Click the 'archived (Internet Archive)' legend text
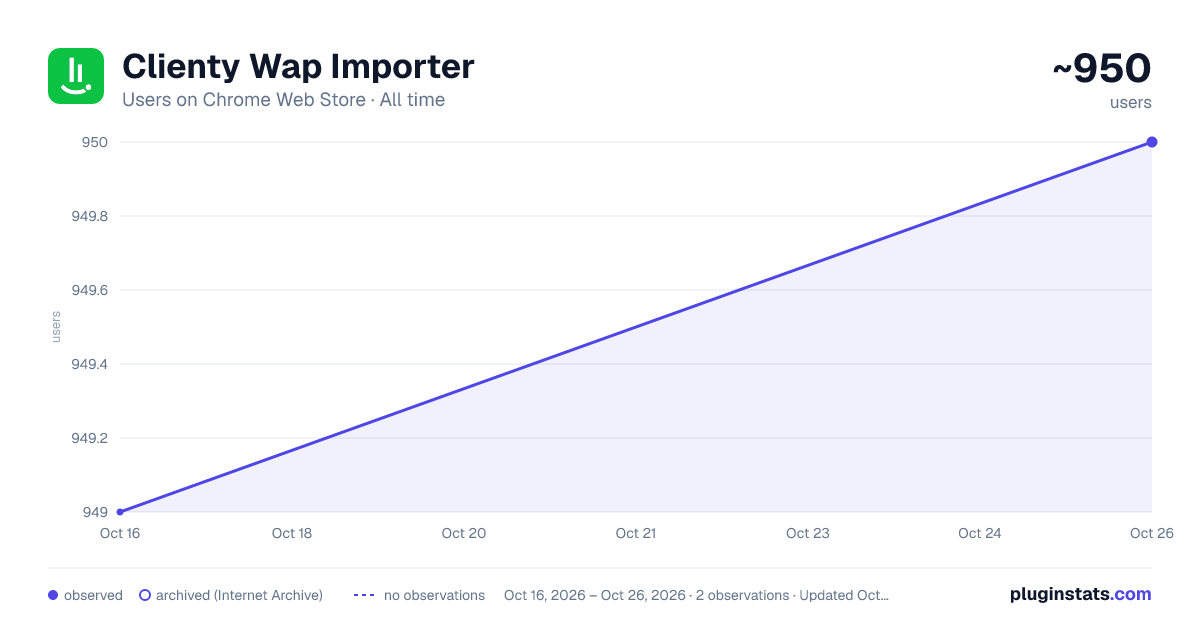Viewport: 1200px width, 630px height. [239, 595]
